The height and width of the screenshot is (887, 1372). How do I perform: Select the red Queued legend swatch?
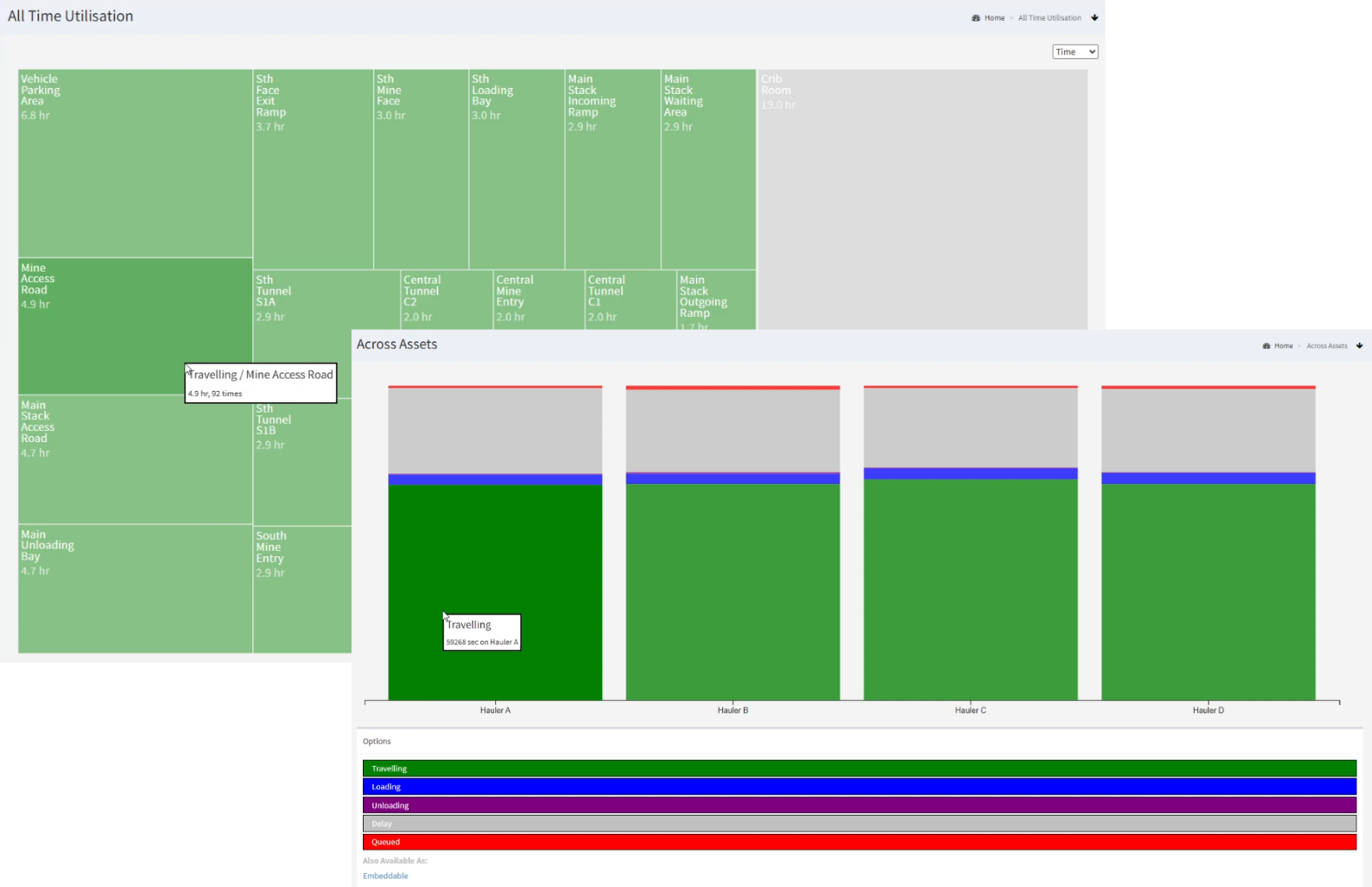pos(859,842)
